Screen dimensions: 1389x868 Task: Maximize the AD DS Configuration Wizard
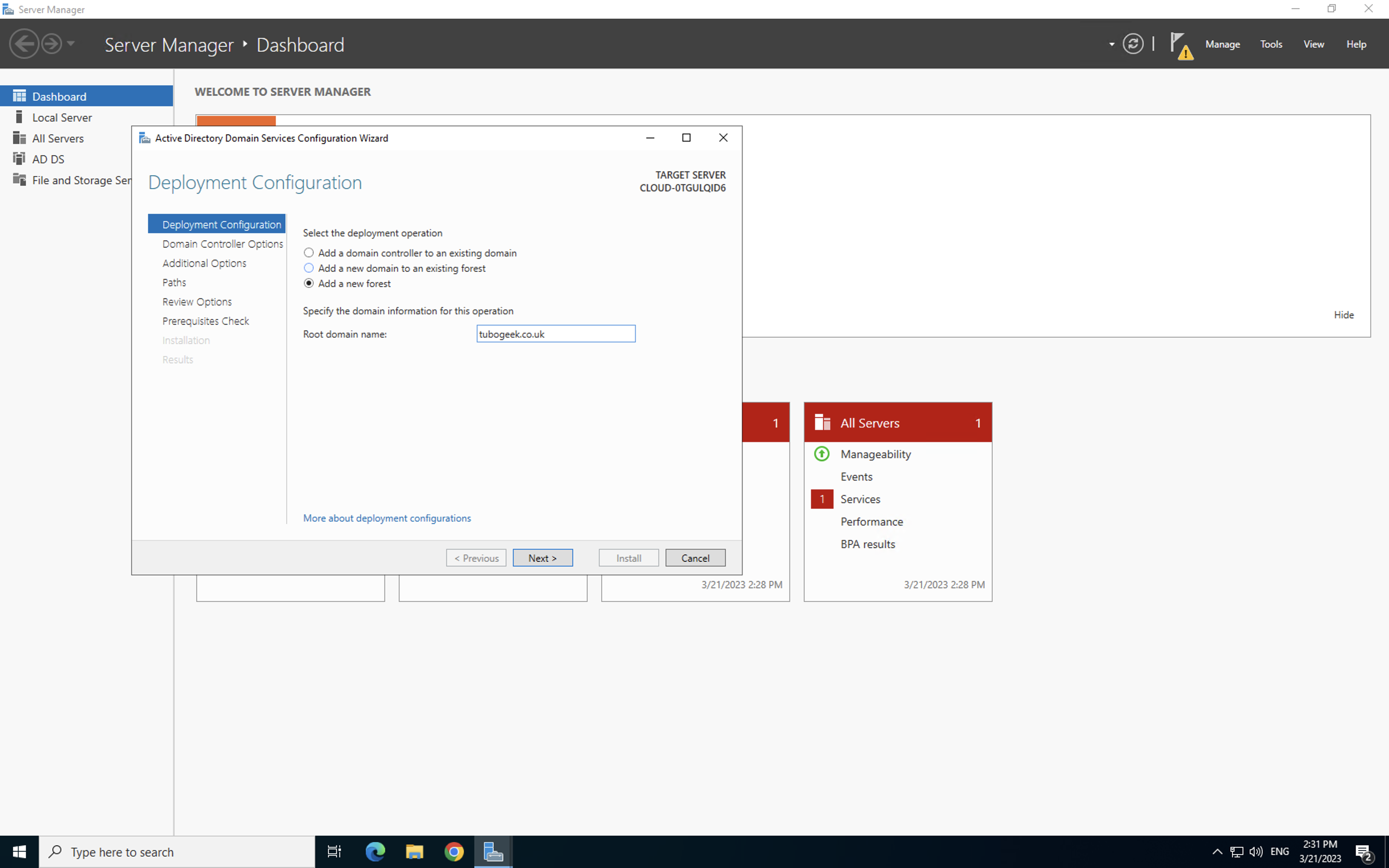[x=686, y=137]
